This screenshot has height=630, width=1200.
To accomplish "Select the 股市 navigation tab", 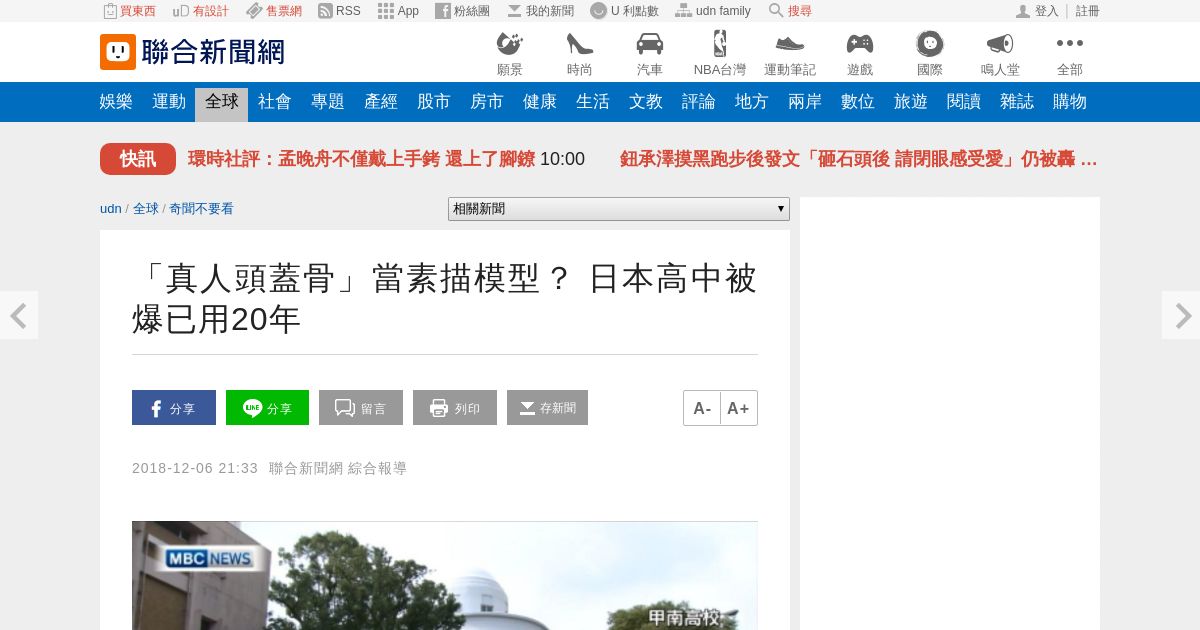I will coord(434,102).
